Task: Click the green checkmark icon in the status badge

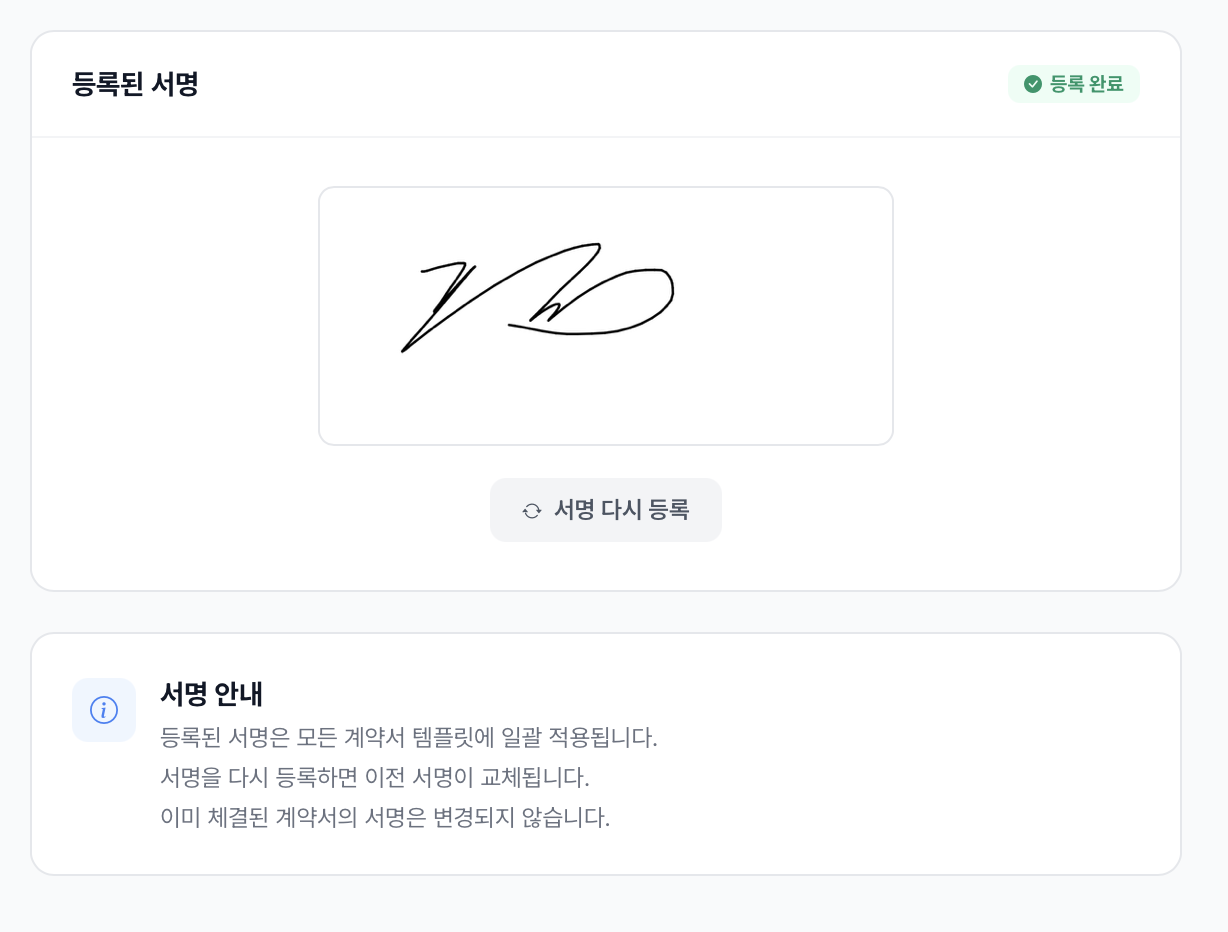Action: click(1033, 84)
